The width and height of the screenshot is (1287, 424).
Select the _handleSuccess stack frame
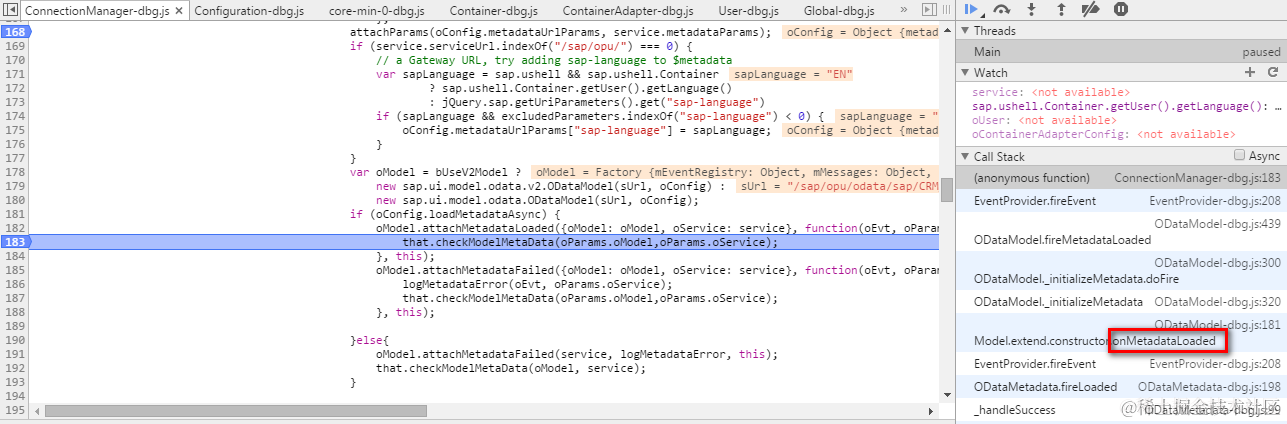[1121, 410]
